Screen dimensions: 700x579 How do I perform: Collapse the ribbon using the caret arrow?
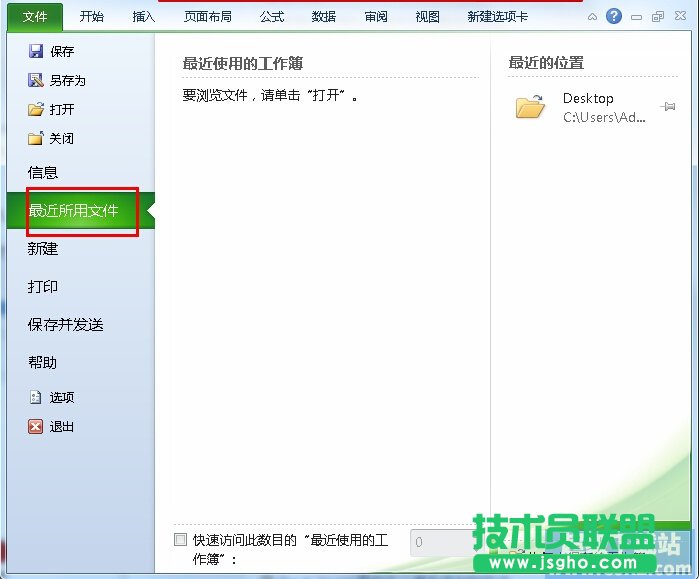point(594,17)
